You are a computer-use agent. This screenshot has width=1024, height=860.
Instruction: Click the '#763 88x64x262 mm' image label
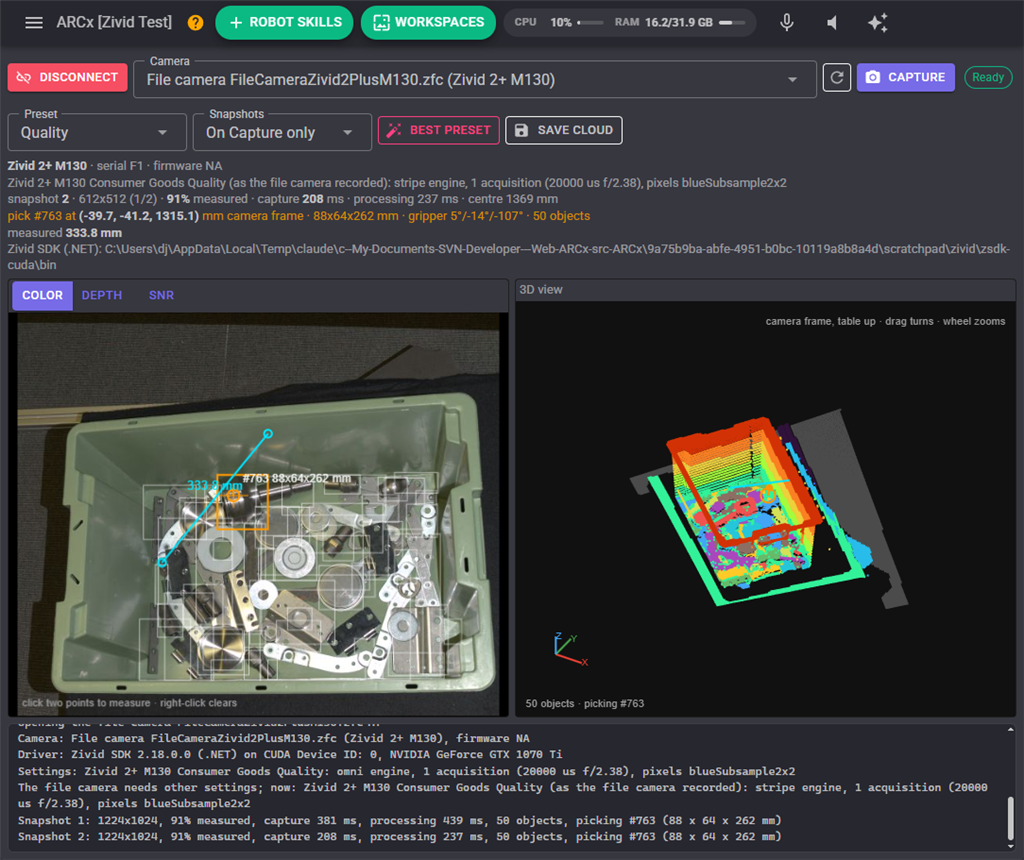pos(297,478)
